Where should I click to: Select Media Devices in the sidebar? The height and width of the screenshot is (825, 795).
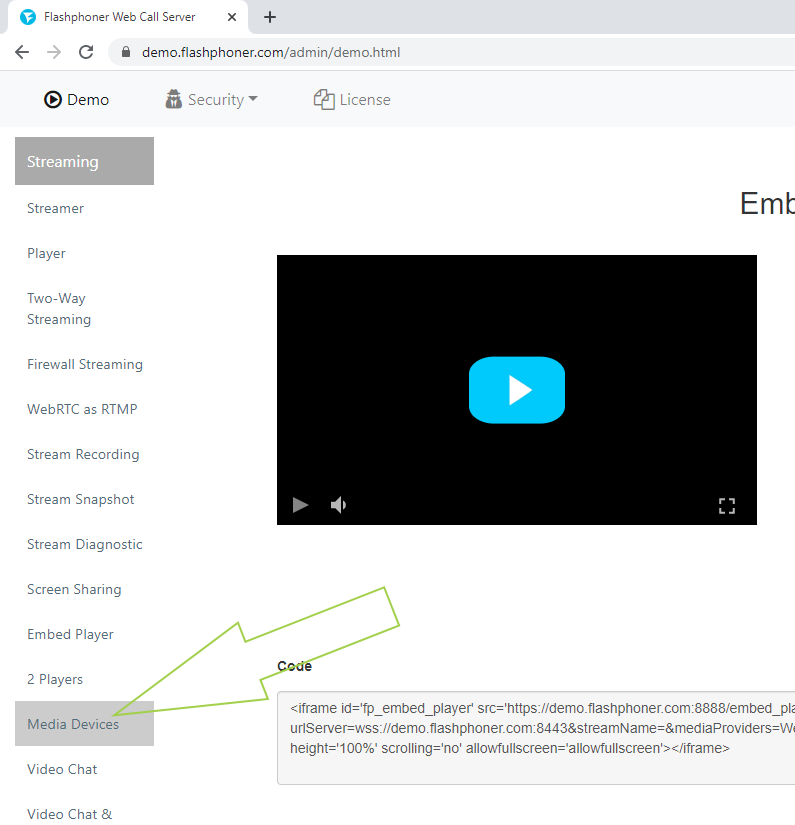coord(84,723)
